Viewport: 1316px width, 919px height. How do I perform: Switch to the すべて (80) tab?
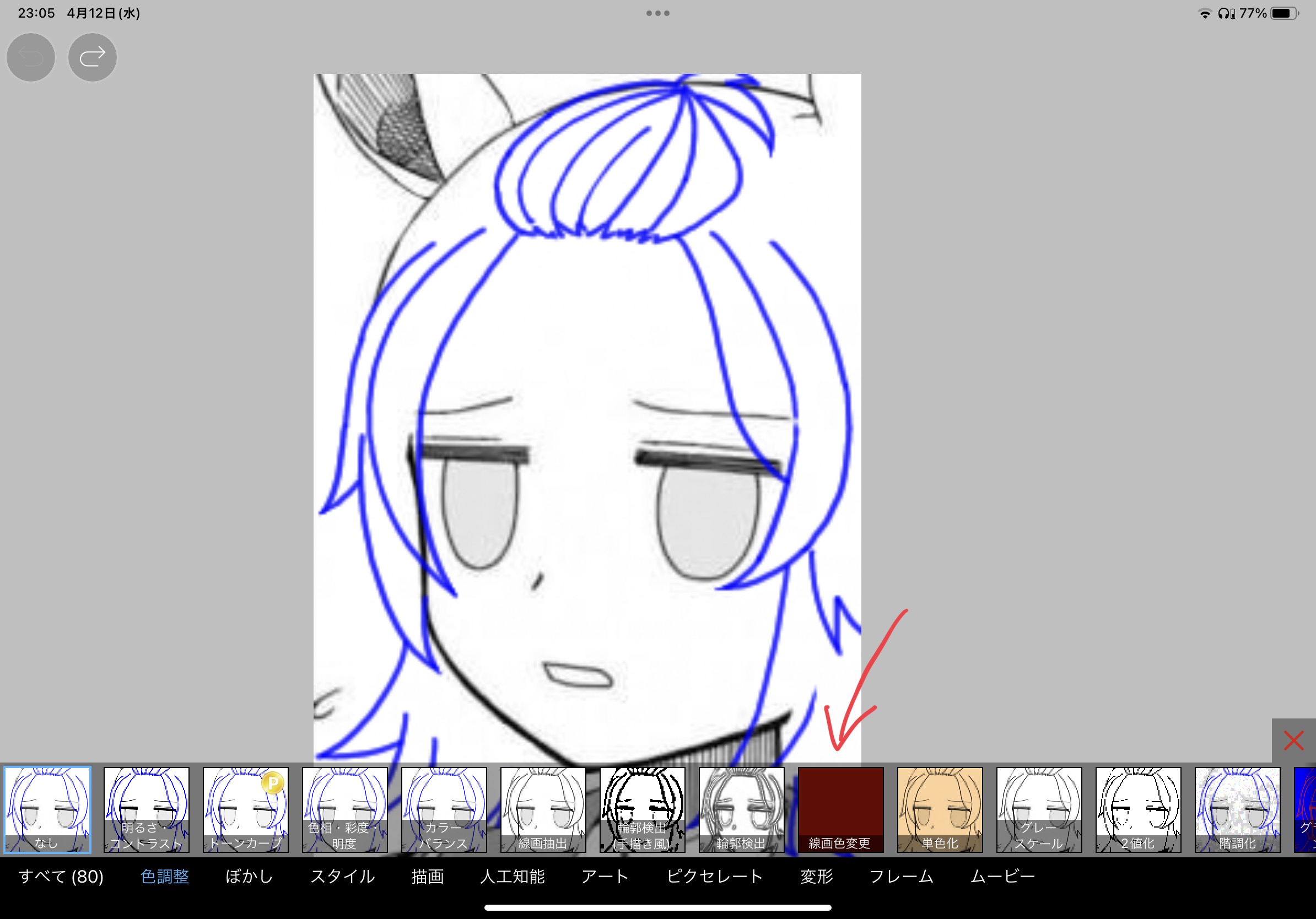[x=61, y=877]
